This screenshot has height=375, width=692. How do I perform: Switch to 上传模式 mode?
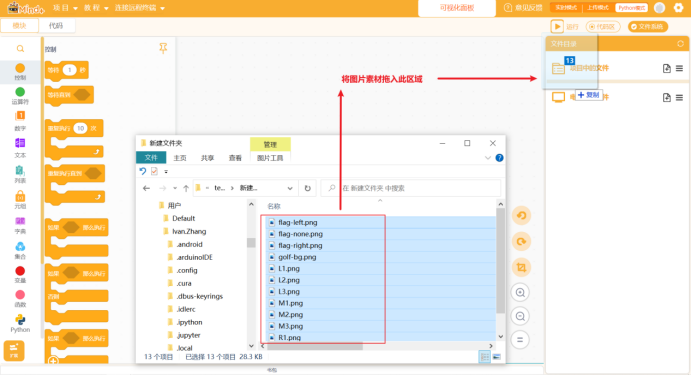tap(598, 8)
